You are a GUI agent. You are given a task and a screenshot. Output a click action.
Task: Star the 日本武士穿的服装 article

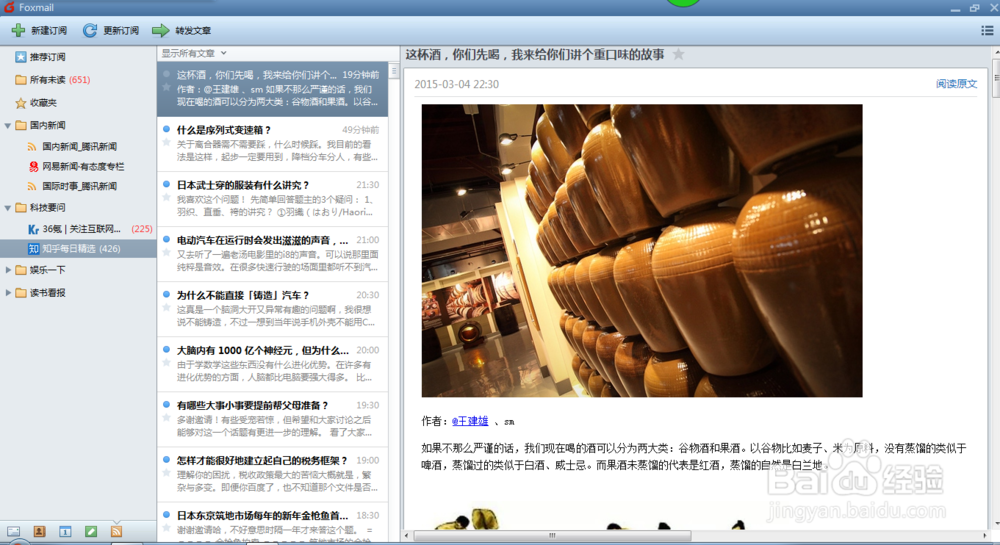(x=166, y=197)
